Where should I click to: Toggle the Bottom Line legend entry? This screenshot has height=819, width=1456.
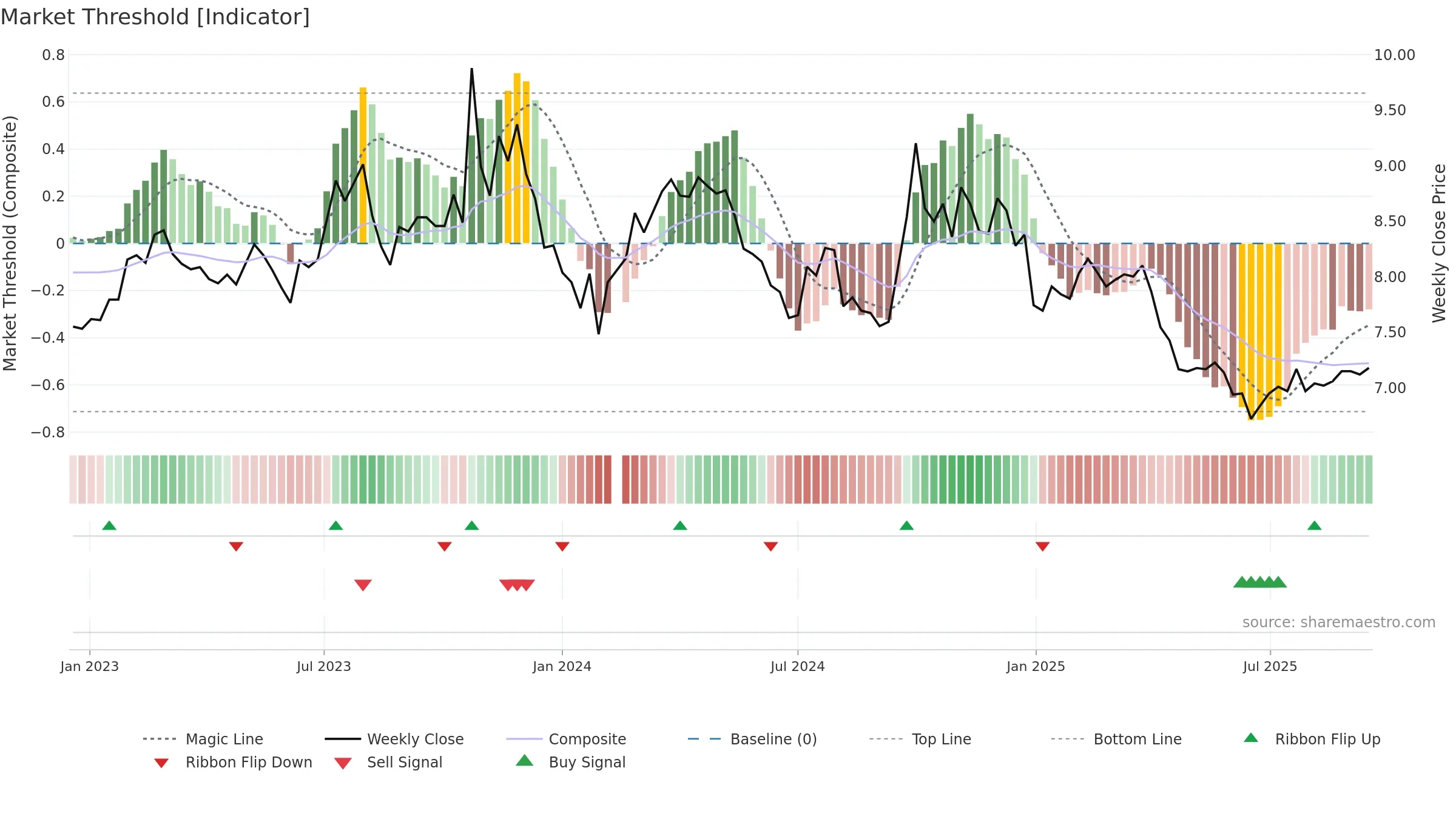pyautogui.click(x=1116, y=739)
